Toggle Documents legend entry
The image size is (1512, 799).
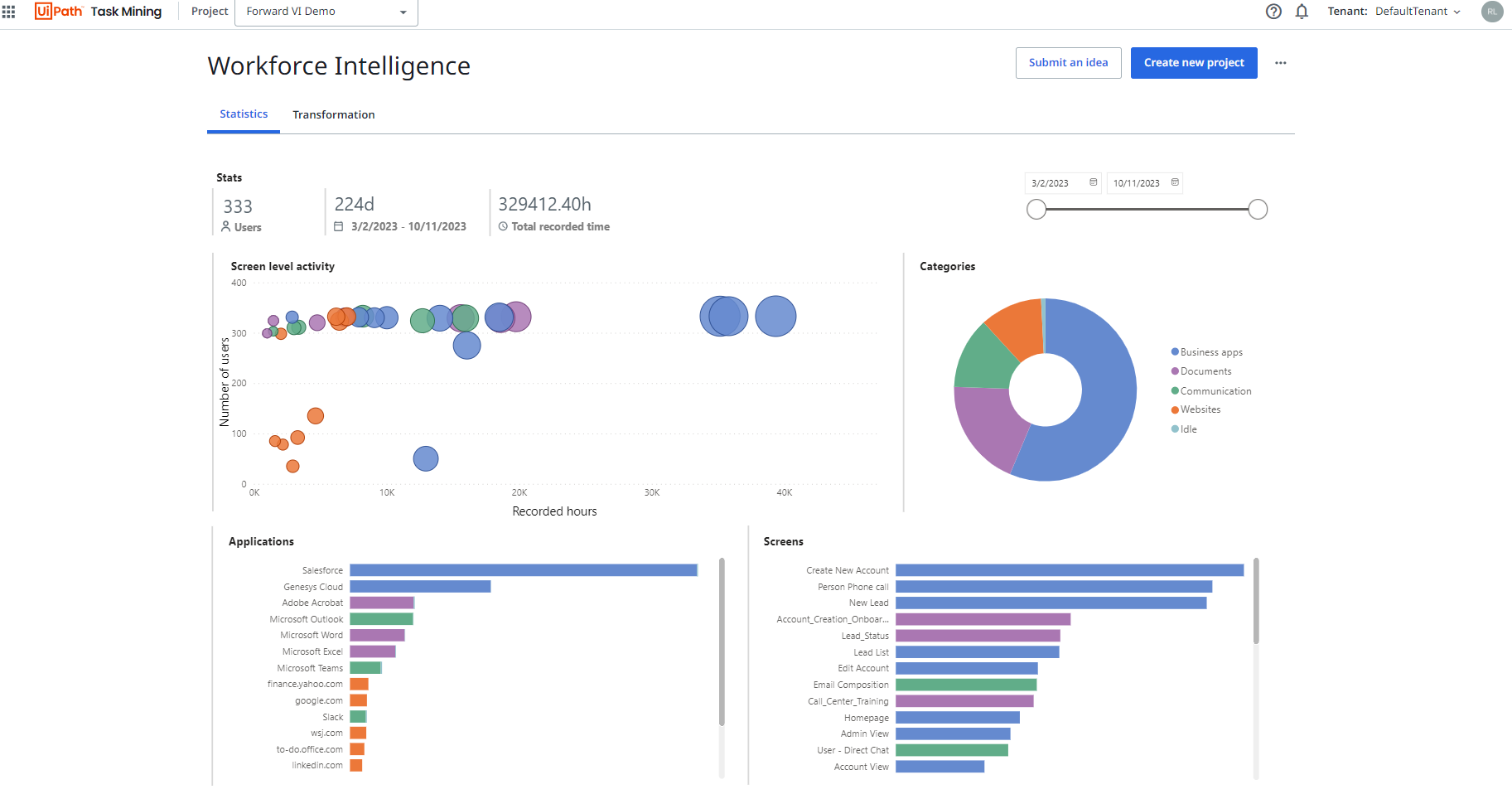coord(1201,371)
